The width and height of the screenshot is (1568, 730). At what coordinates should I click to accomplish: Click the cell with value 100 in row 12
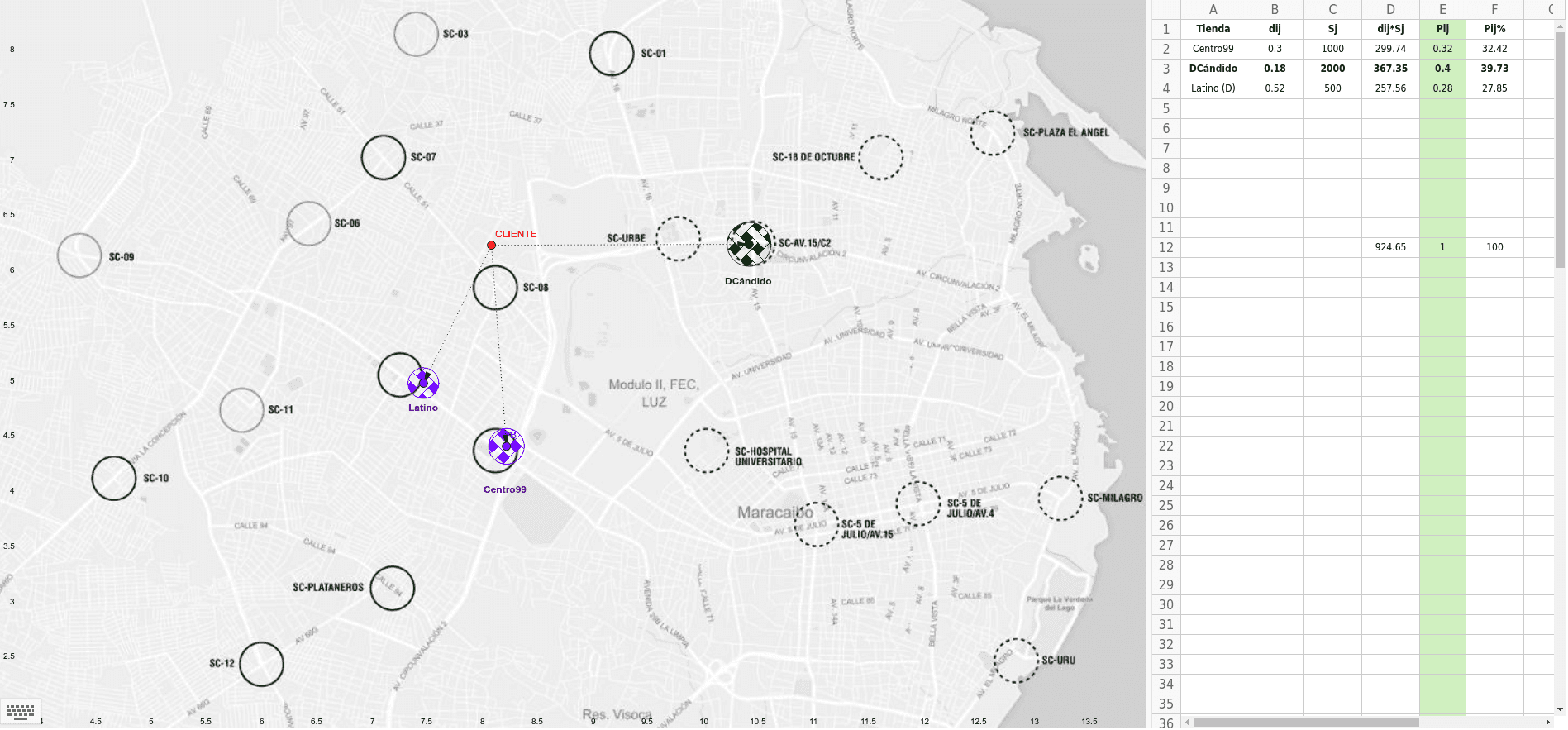tap(1494, 247)
